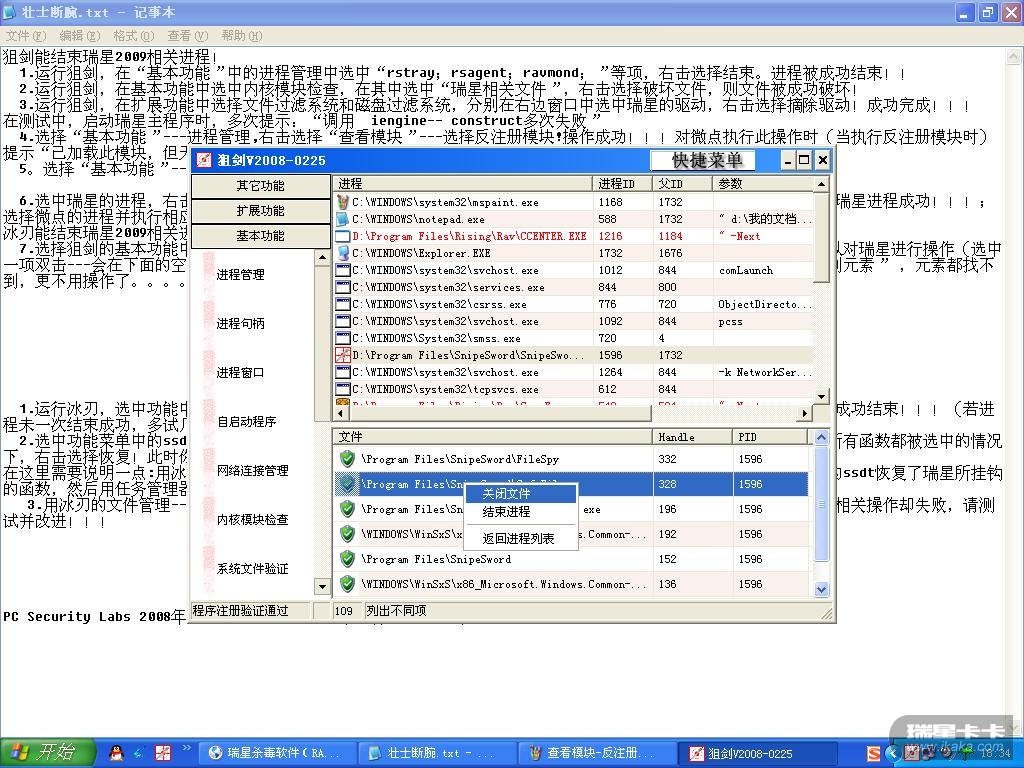Click file list scrollbar up arrow
This screenshot has width=1024, height=768.
pyautogui.click(x=822, y=438)
